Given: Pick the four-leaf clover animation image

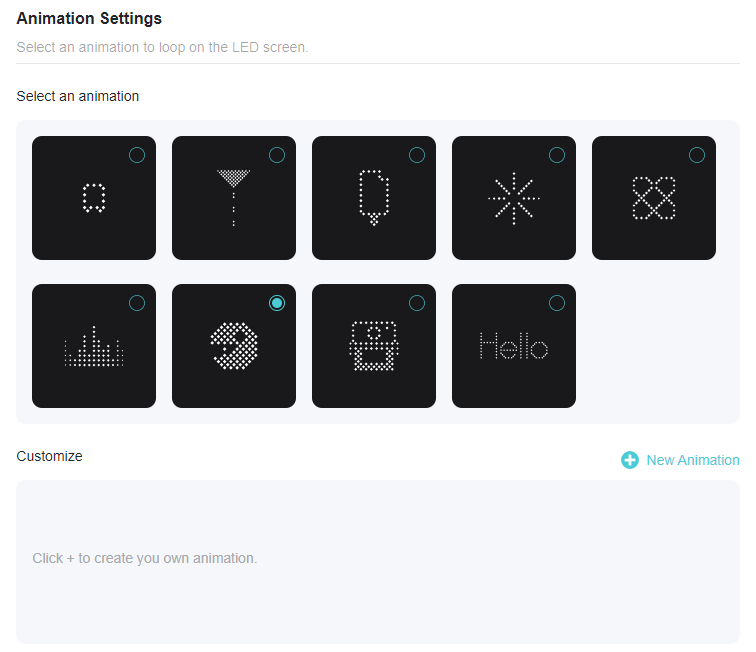Looking at the screenshot, I should [x=653, y=198].
